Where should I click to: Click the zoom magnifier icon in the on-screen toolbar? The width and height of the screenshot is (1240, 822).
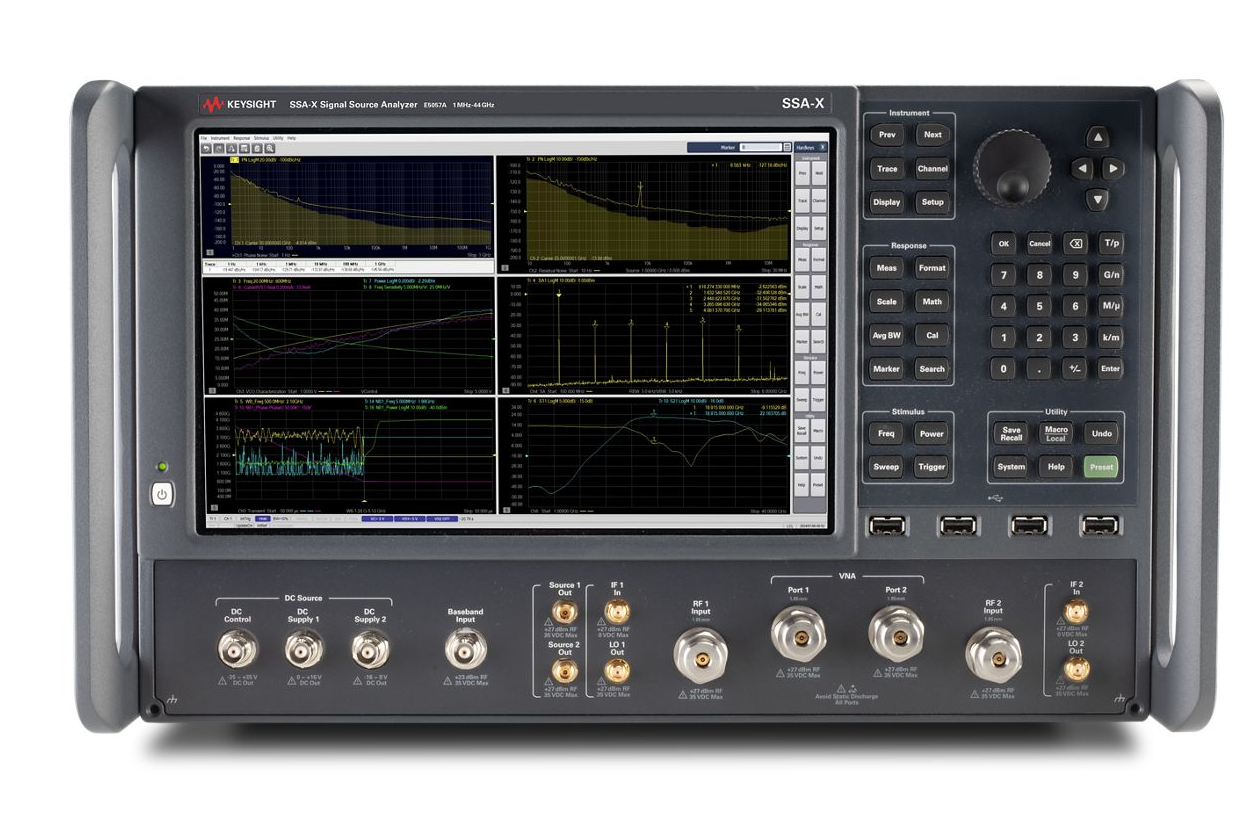point(270,148)
